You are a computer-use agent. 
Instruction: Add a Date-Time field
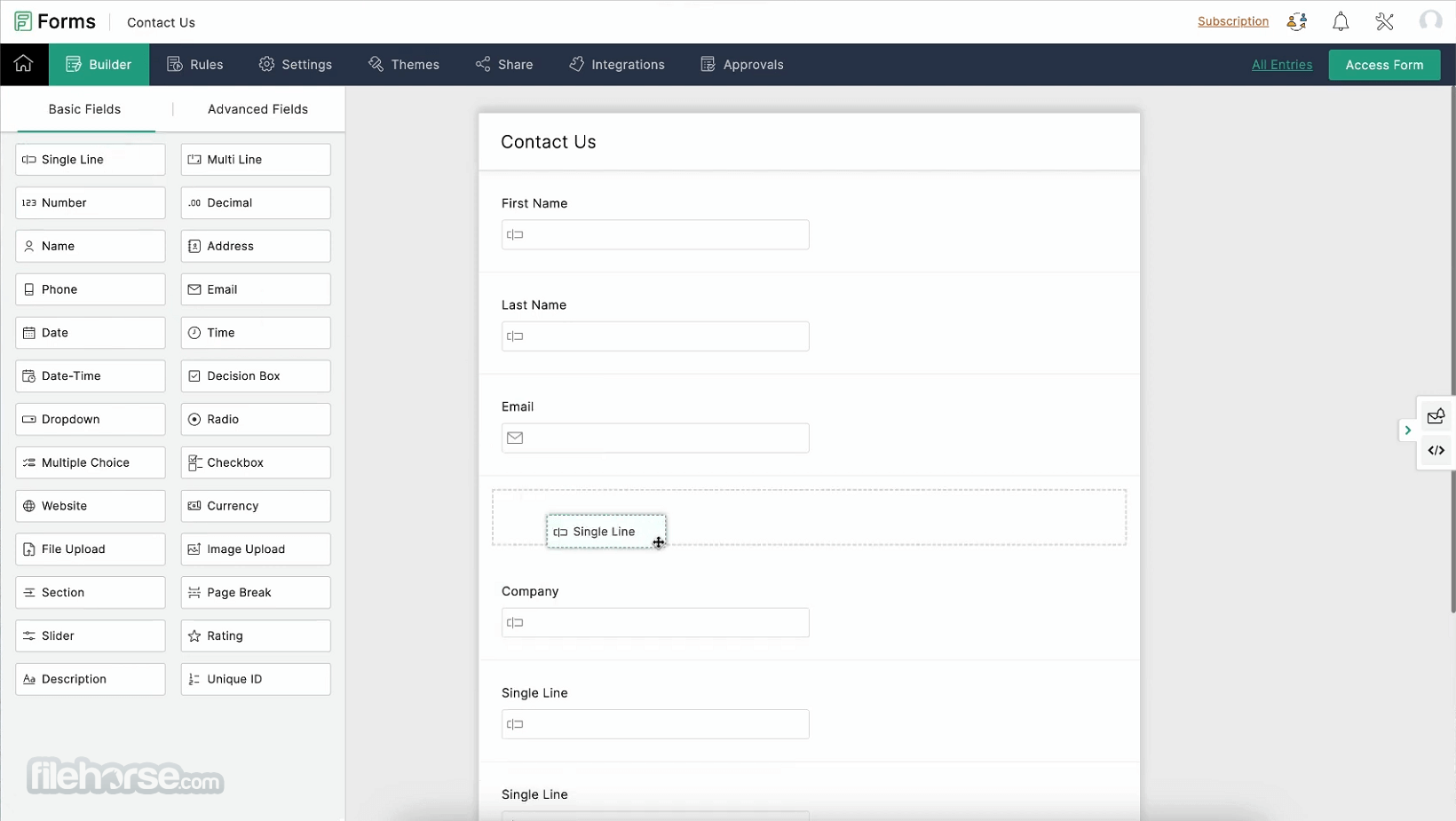coord(91,376)
